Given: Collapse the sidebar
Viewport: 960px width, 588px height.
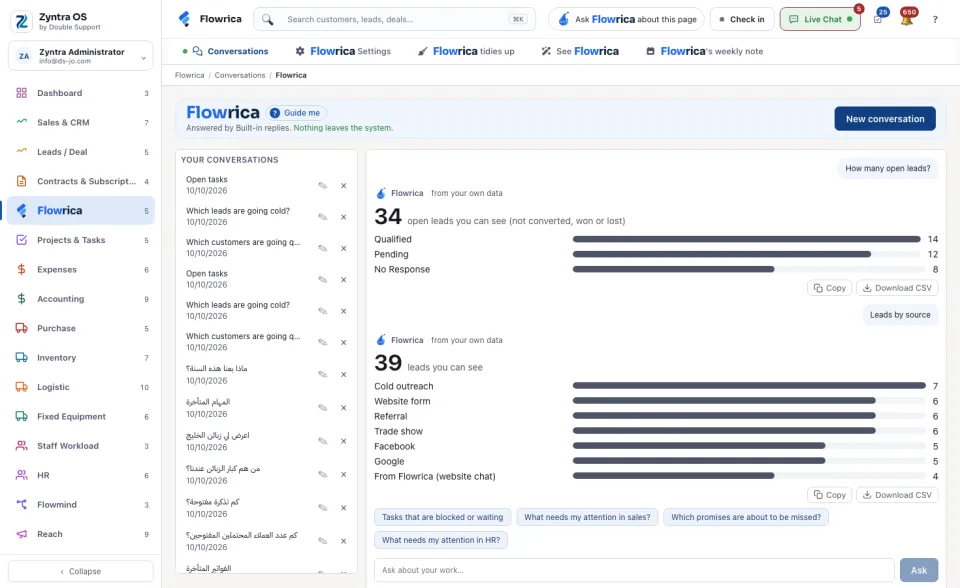Looking at the screenshot, I should (81, 571).
